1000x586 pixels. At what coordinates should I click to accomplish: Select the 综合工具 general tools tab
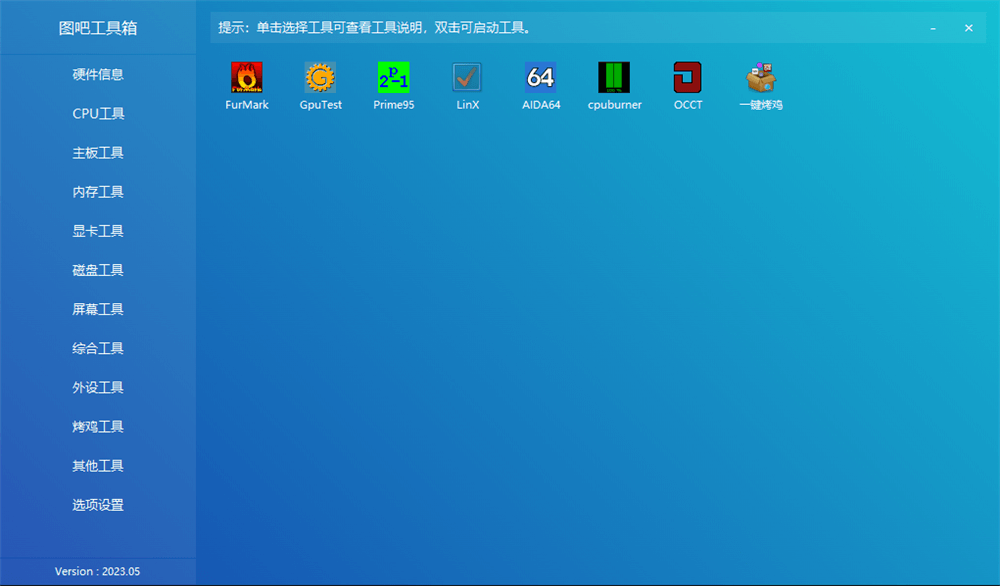pos(97,348)
